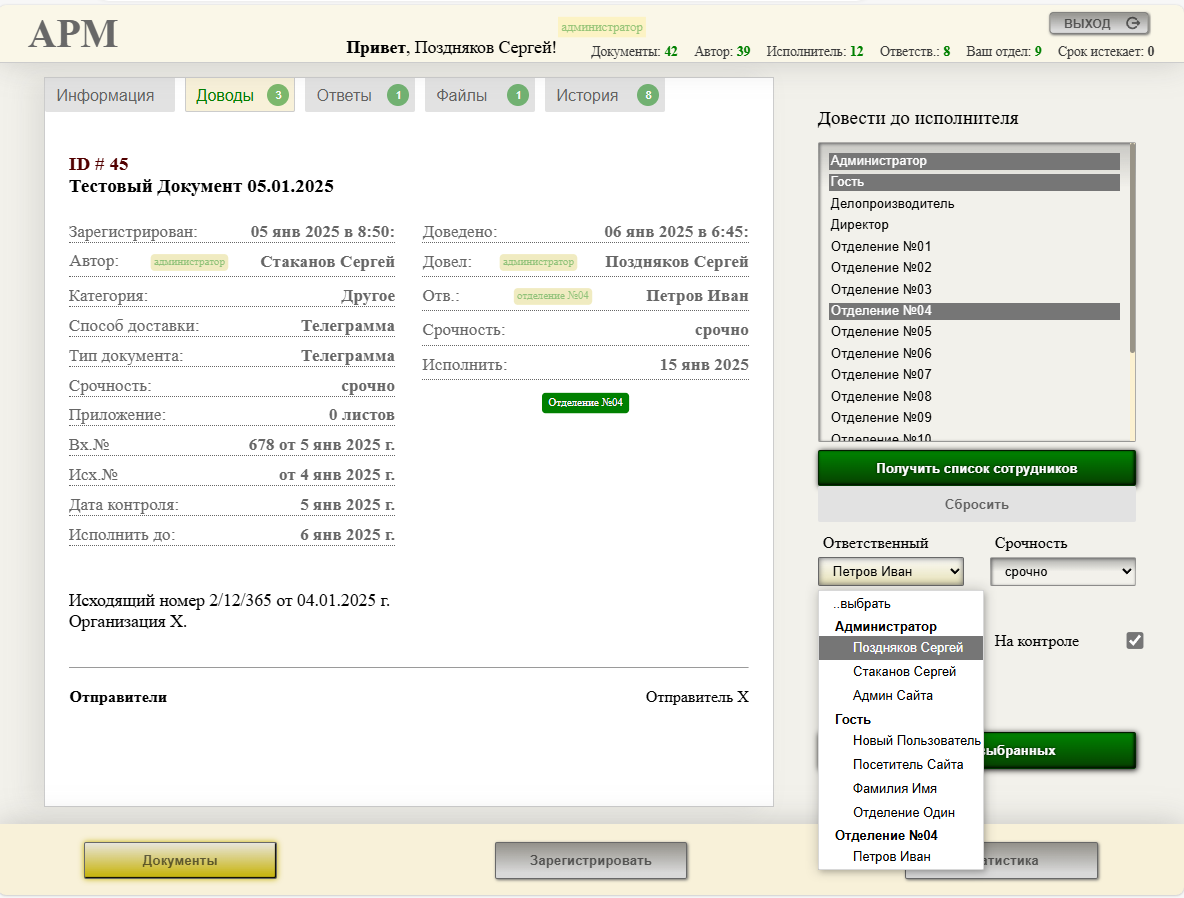Viewport: 1184px width, 898px height.
Task: Click the ВЫХОД logout button
Action: (1099, 23)
